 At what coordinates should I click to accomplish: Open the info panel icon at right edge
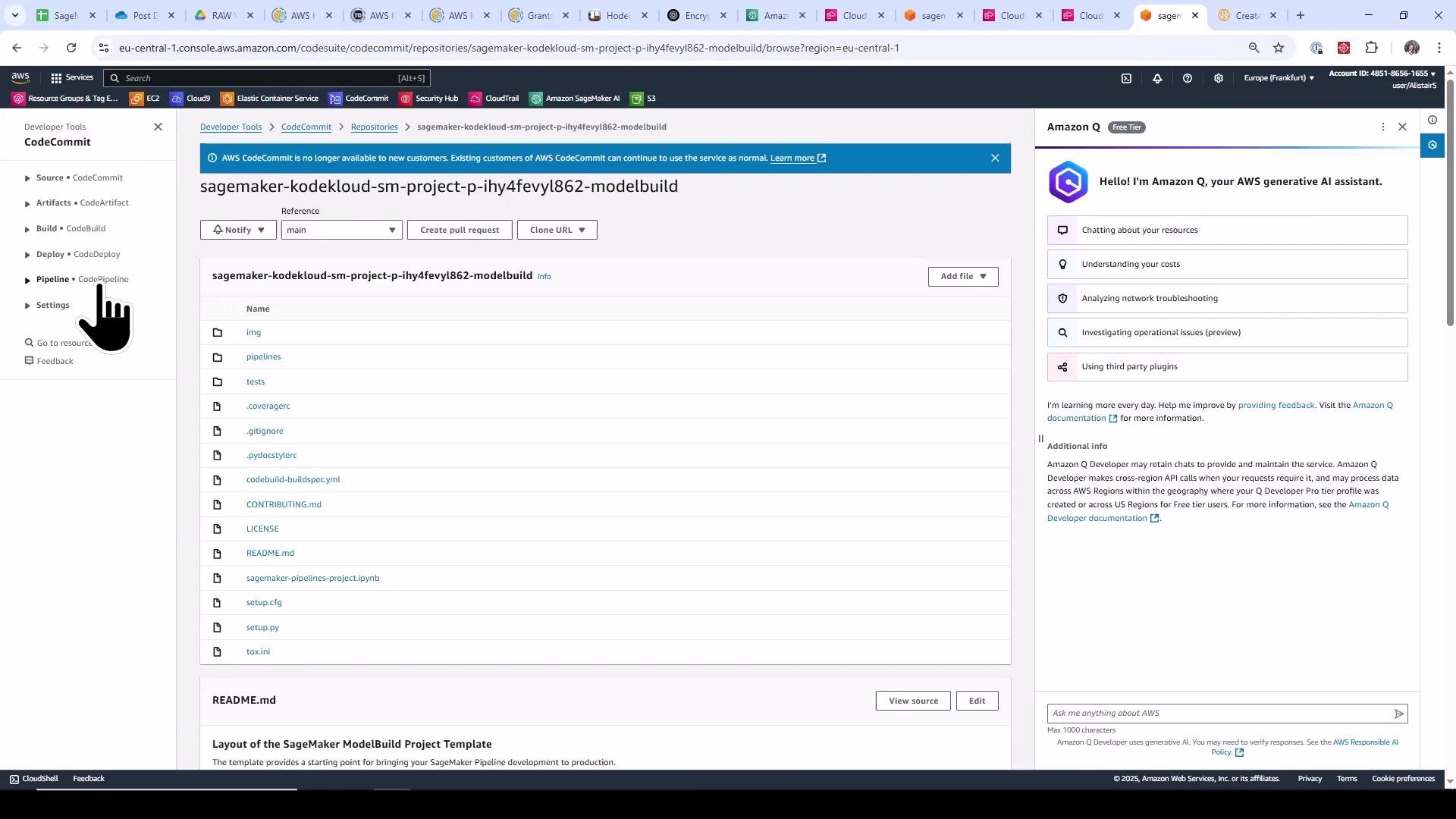(x=1432, y=120)
